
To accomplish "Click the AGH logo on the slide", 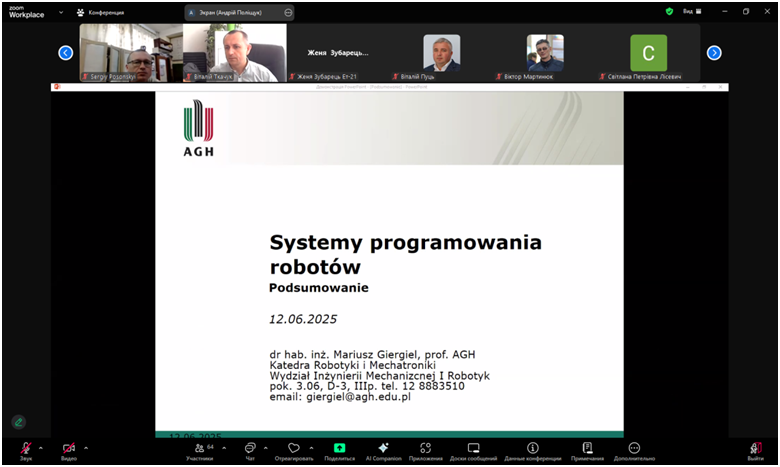I will [198, 128].
